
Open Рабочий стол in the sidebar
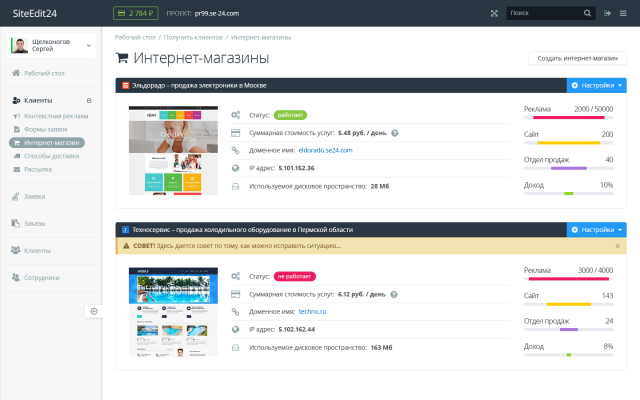coord(44,73)
